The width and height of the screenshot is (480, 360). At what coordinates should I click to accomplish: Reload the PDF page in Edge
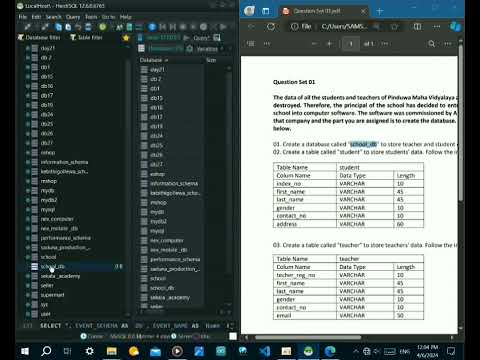271,27
